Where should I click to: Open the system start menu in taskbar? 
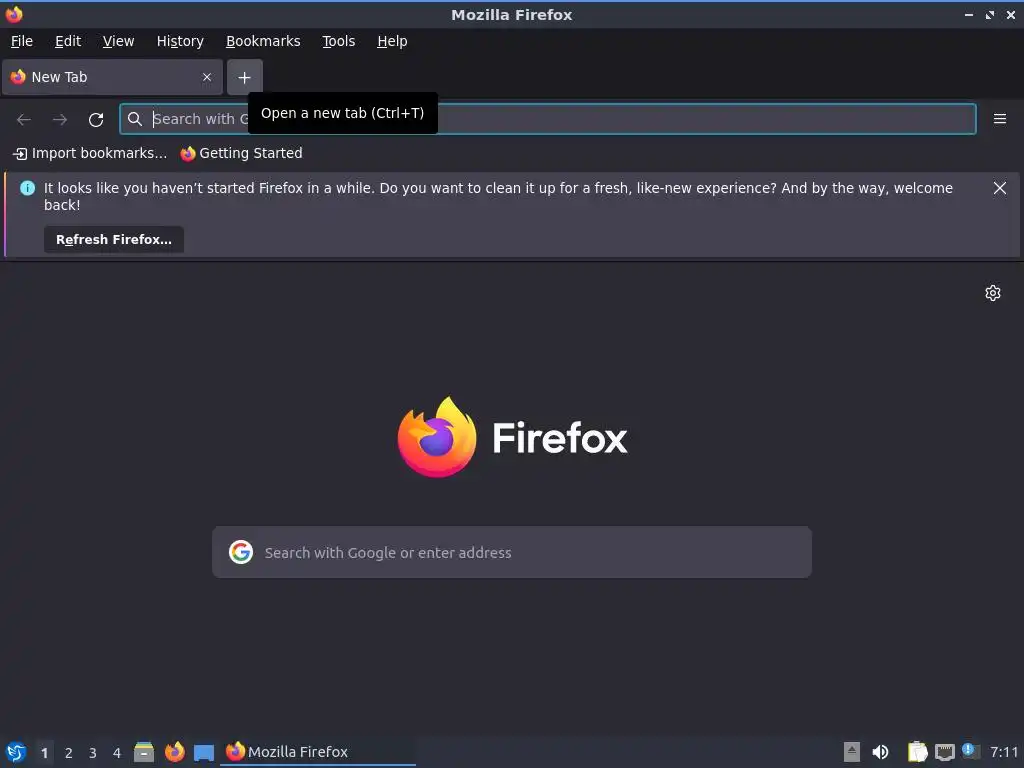[x=16, y=752]
